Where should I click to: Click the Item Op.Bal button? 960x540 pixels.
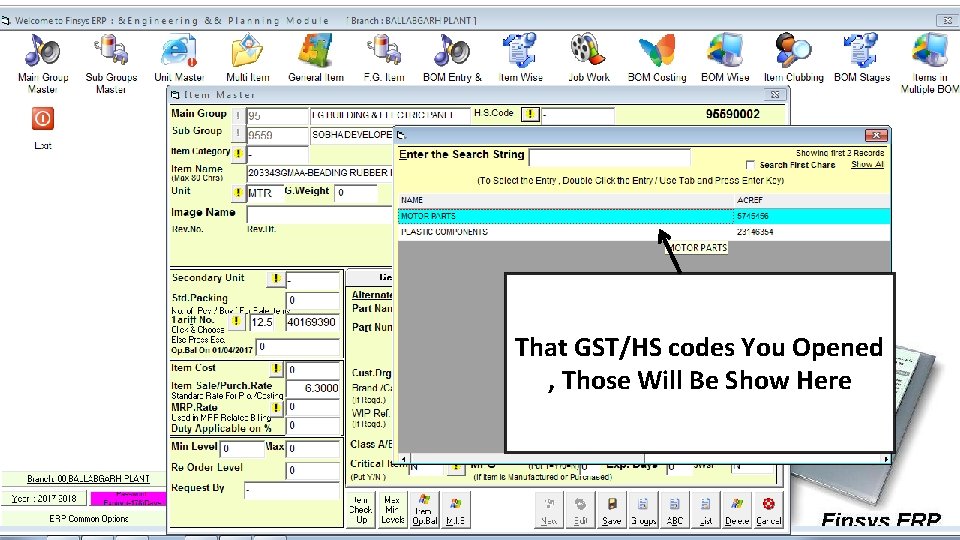tap(424, 510)
